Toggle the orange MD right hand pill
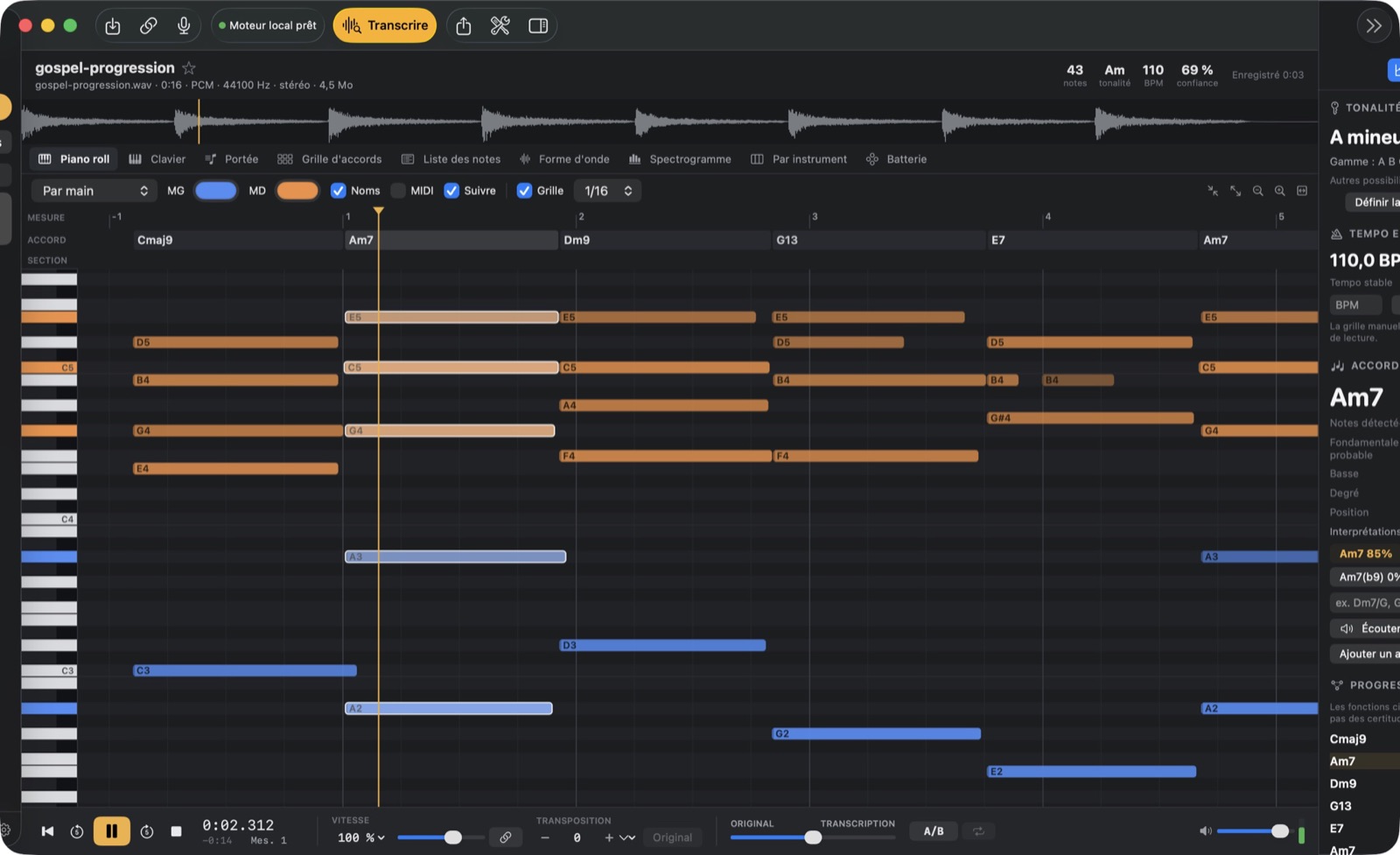Screen dimensions: 1400x855 pyautogui.click(x=297, y=191)
